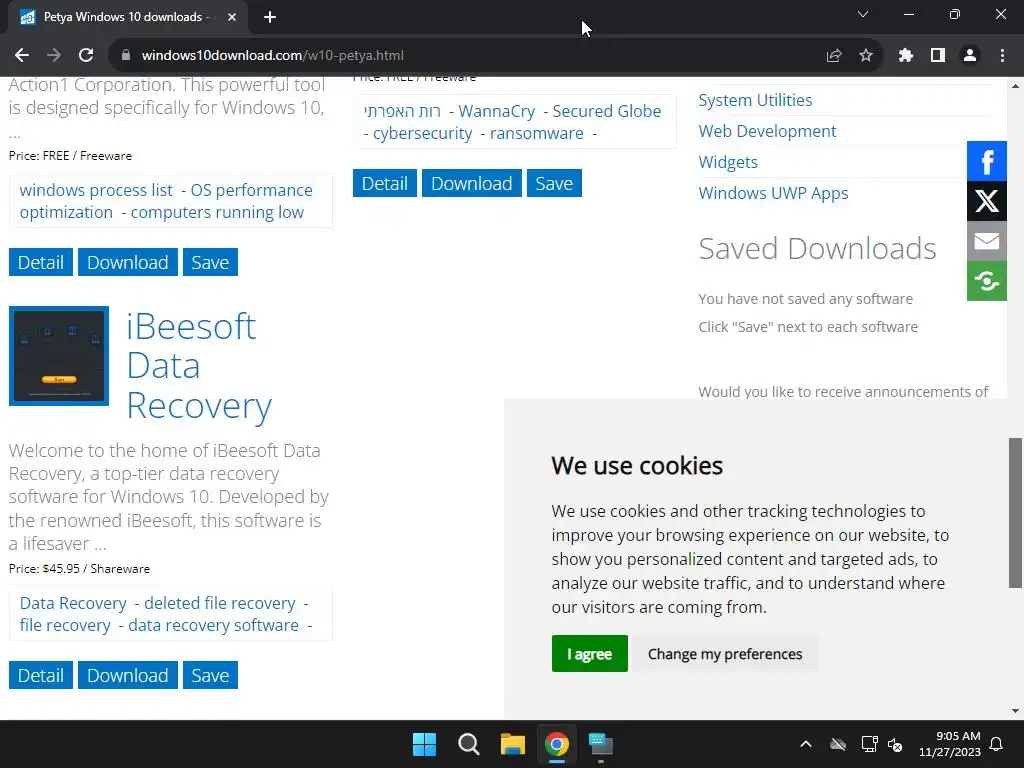
Task: Share this page via toolbar icon
Action: [834, 56]
